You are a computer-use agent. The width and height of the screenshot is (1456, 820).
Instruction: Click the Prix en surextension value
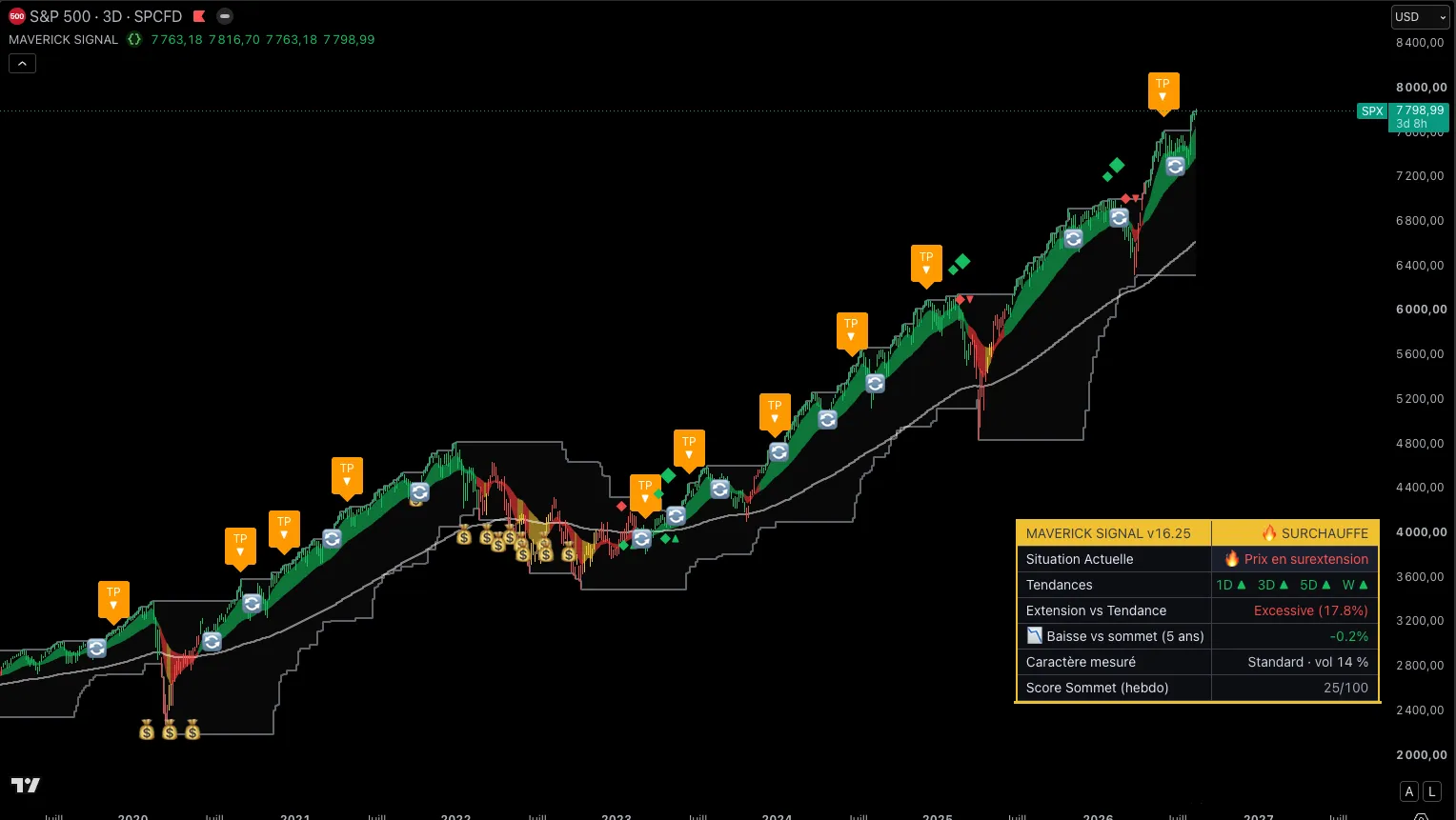1305,559
